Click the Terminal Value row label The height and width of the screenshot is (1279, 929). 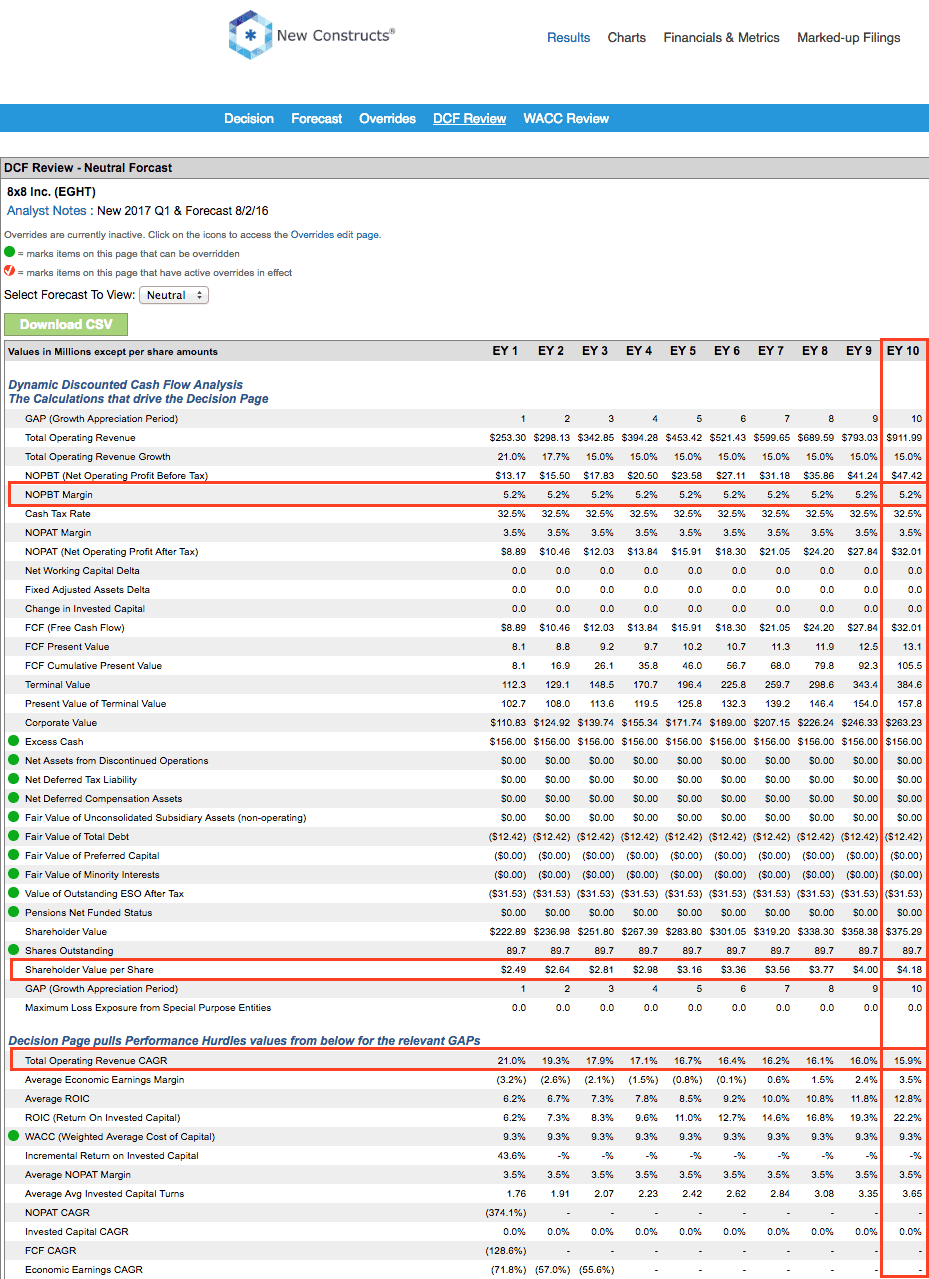[57, 684]
